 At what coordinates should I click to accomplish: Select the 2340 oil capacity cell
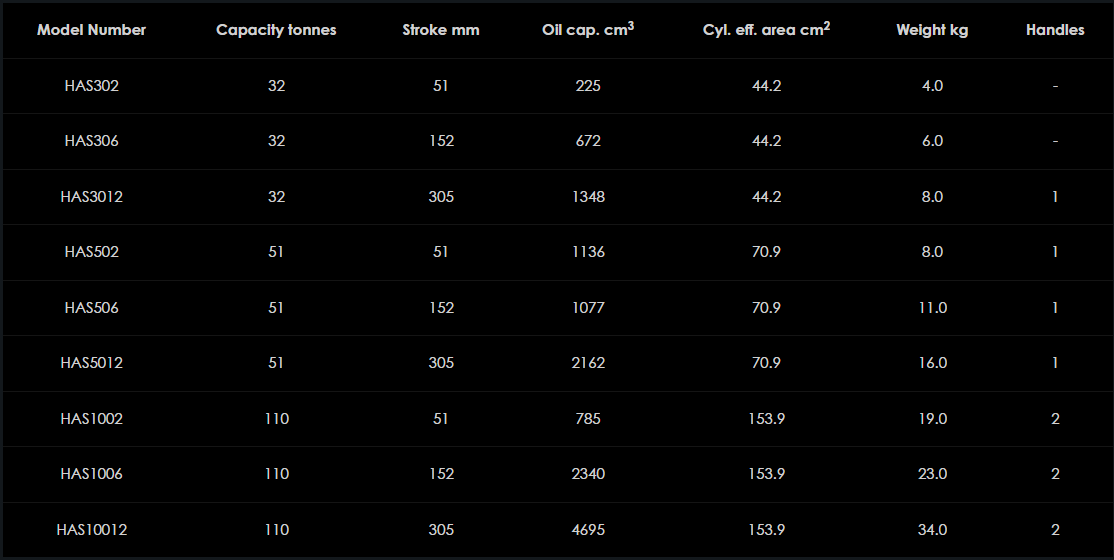click(x=588, y=474)
